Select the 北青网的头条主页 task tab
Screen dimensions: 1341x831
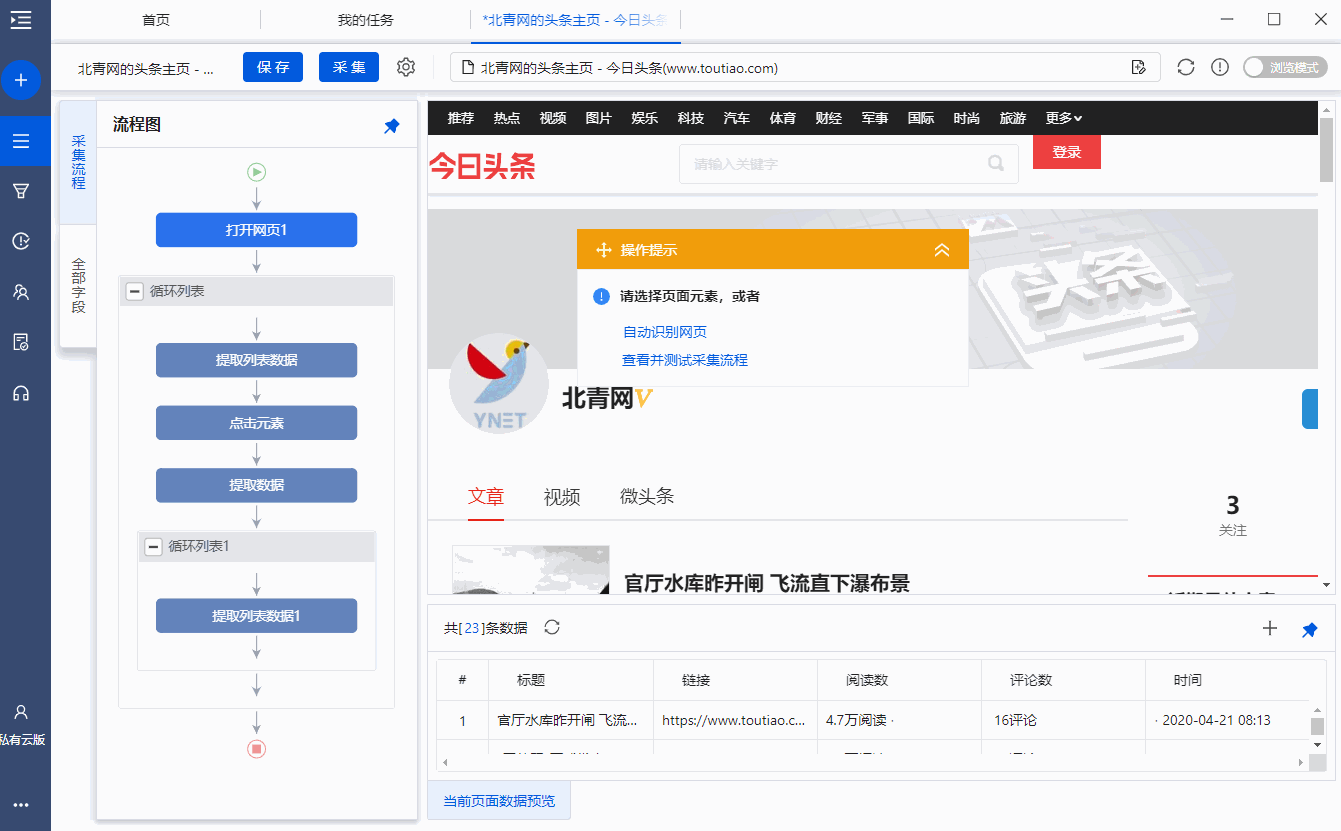tap(575, 20)
